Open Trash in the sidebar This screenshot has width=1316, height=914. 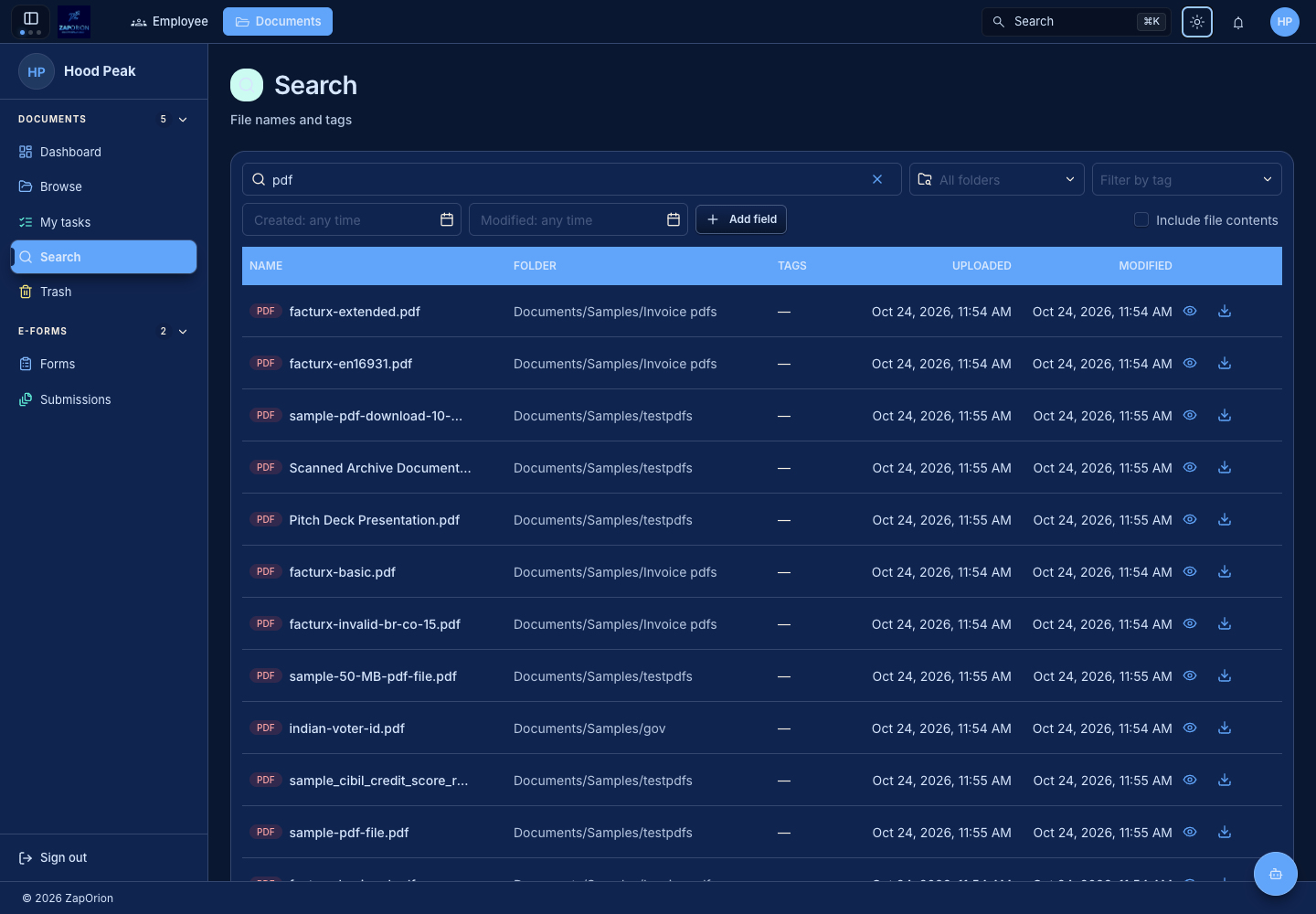pyautogui.click(x=103, y=292)
